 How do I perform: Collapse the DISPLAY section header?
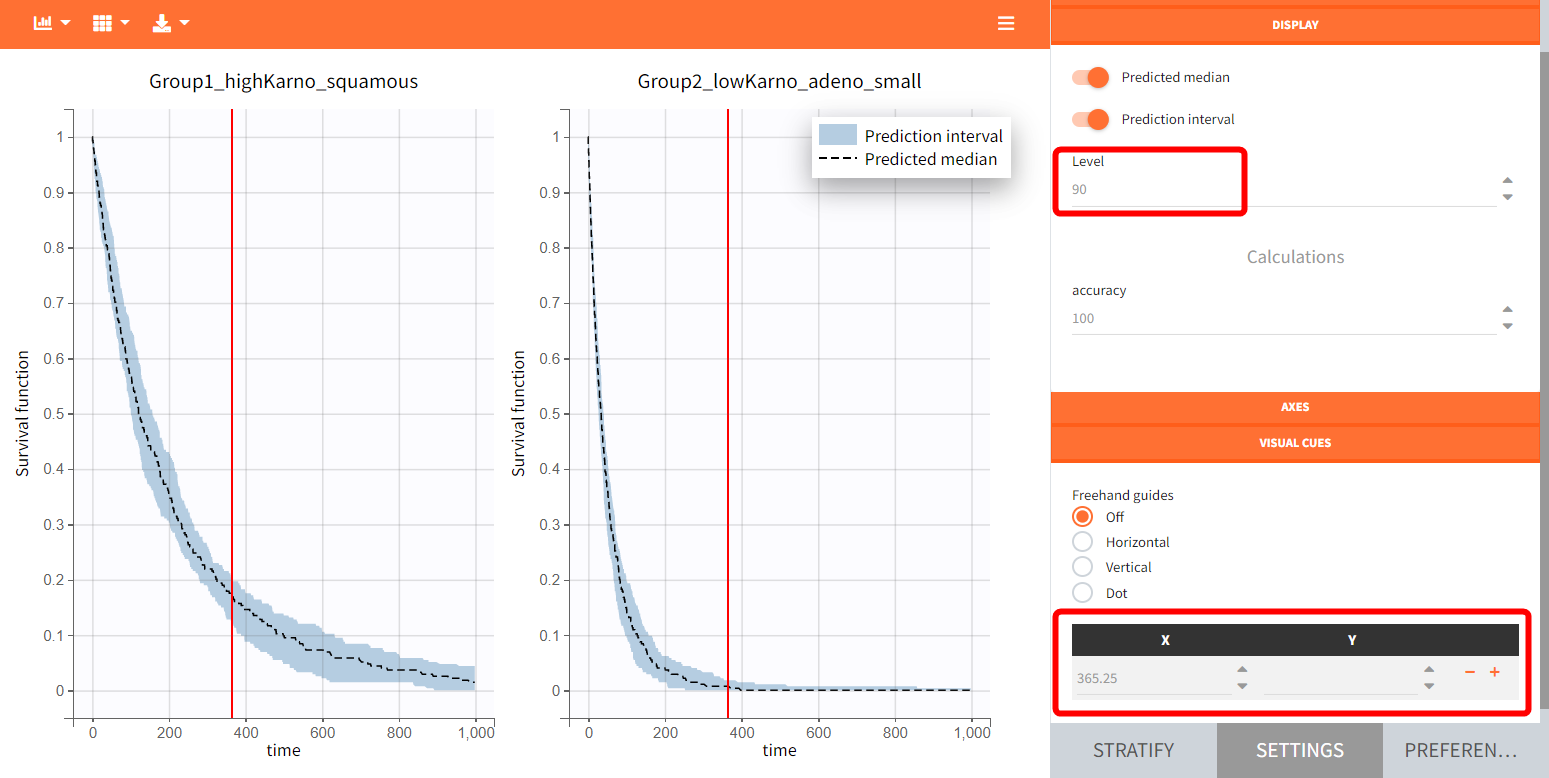point(1295,25)
